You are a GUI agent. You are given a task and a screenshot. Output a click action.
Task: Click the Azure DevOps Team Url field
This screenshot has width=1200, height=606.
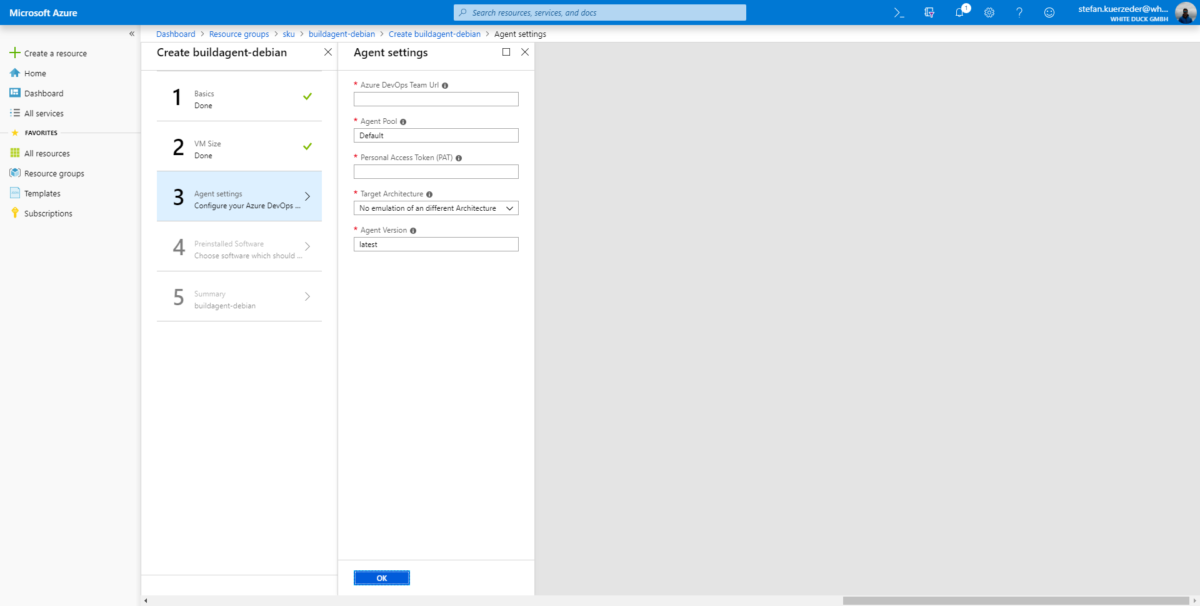(x=436, y=99)
